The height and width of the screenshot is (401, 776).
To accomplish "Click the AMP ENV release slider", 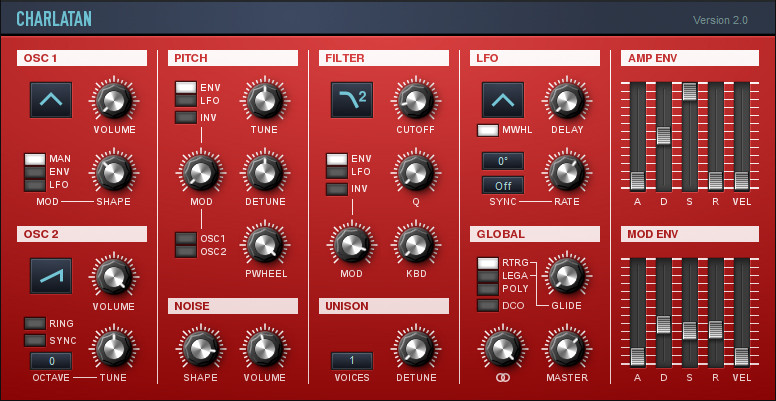I will coord(716,137).
